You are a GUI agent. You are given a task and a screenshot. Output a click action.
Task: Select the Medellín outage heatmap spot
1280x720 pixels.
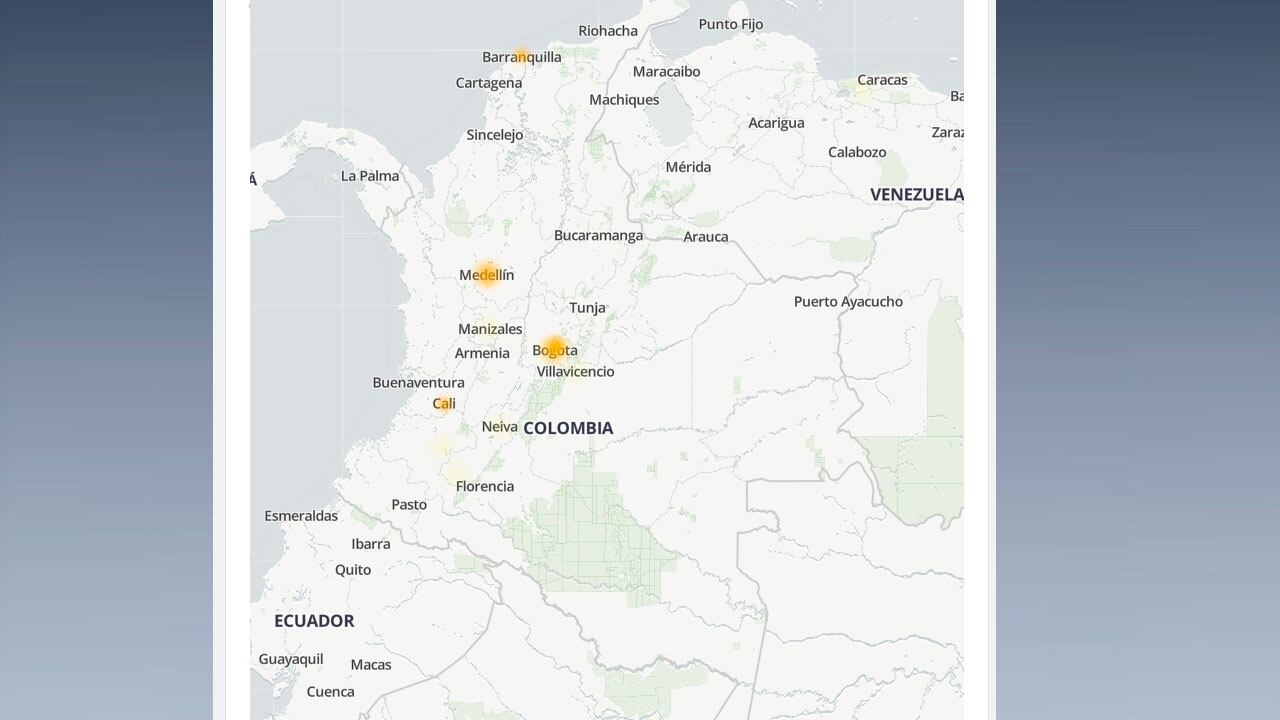pyautogui.click(x=487, y=271)
